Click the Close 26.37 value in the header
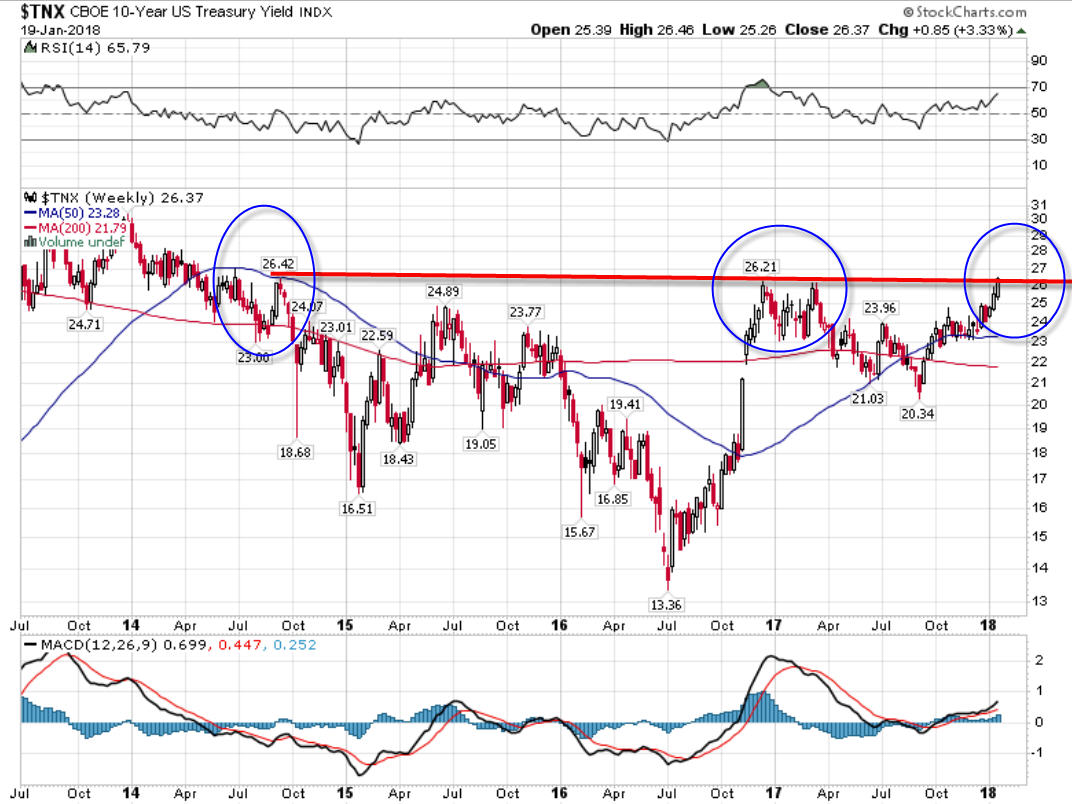The image size is (1072, 804). [x=827, y=30]
